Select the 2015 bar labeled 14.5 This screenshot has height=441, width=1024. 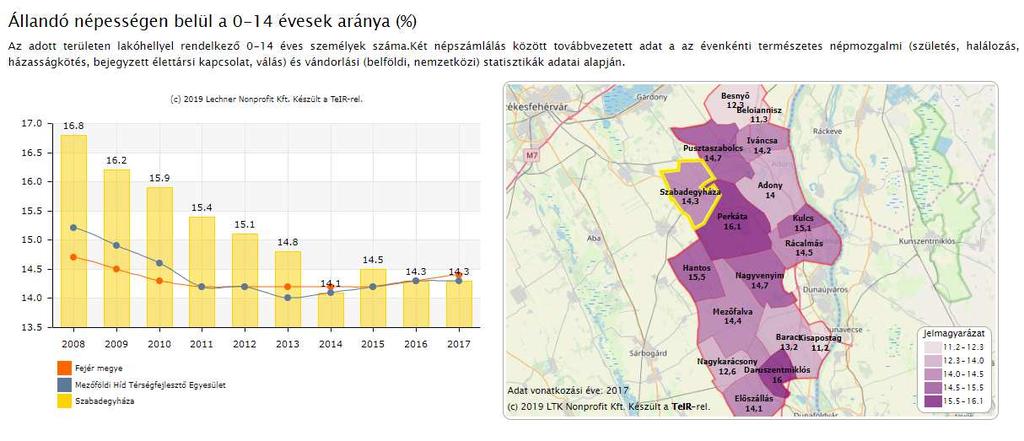click(x=374, y=298)
